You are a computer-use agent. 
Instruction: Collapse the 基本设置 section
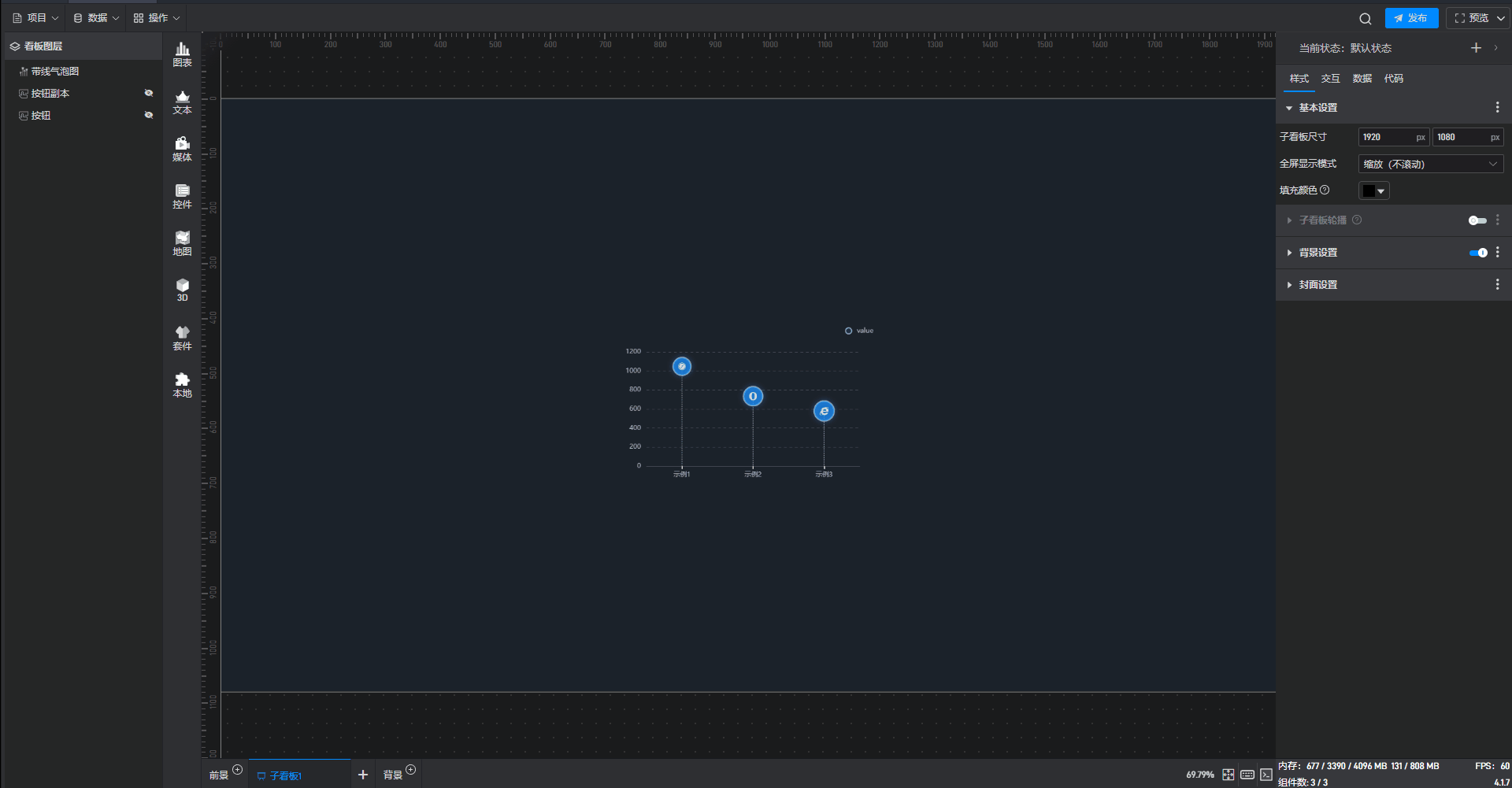click(x=1289, y=108)
